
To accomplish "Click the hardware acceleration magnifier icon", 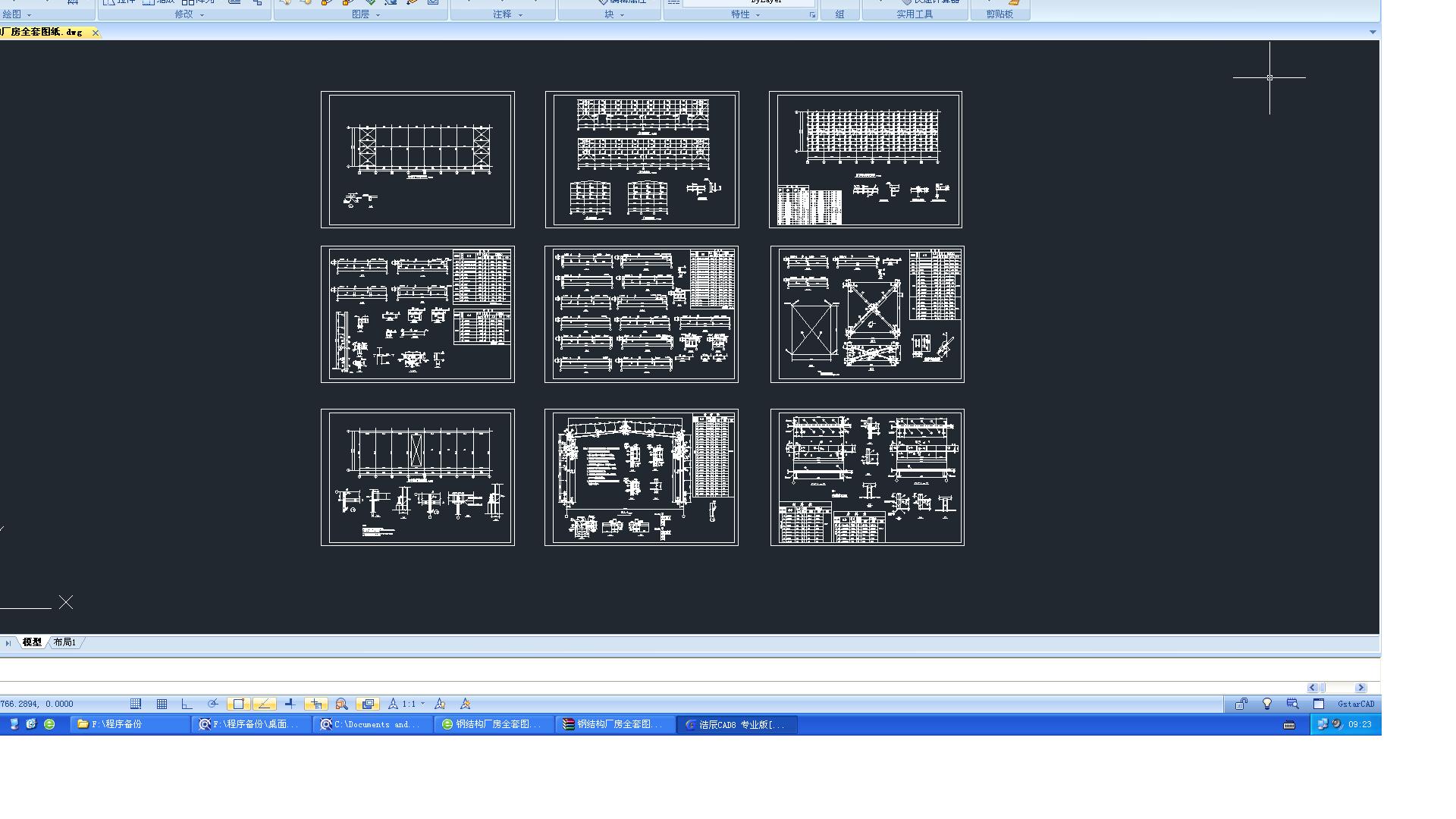I will (1292, 704).
